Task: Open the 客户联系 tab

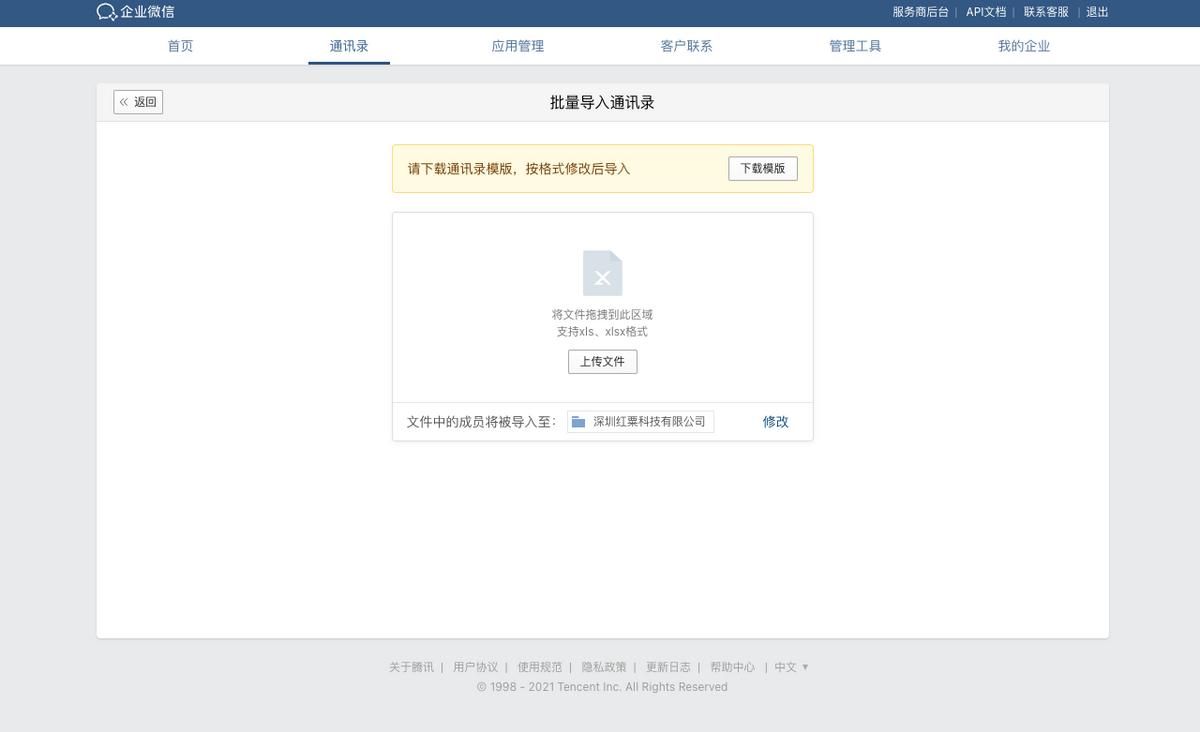Action: pyautogui.click(x=686, y=45)
